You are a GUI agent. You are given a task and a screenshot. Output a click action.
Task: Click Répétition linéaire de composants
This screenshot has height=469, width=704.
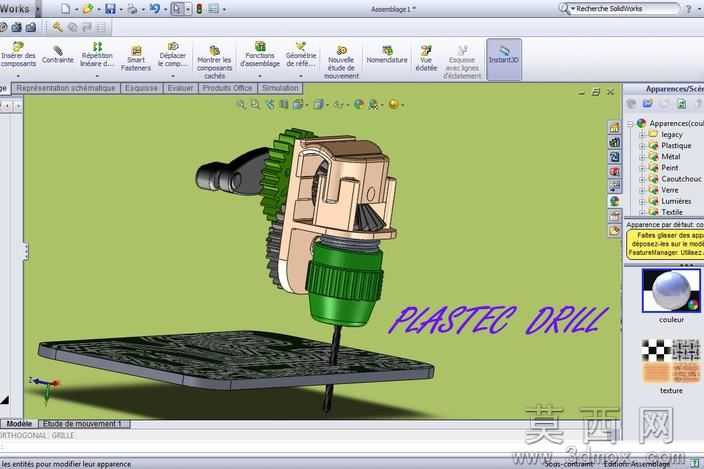click(97, 55)
